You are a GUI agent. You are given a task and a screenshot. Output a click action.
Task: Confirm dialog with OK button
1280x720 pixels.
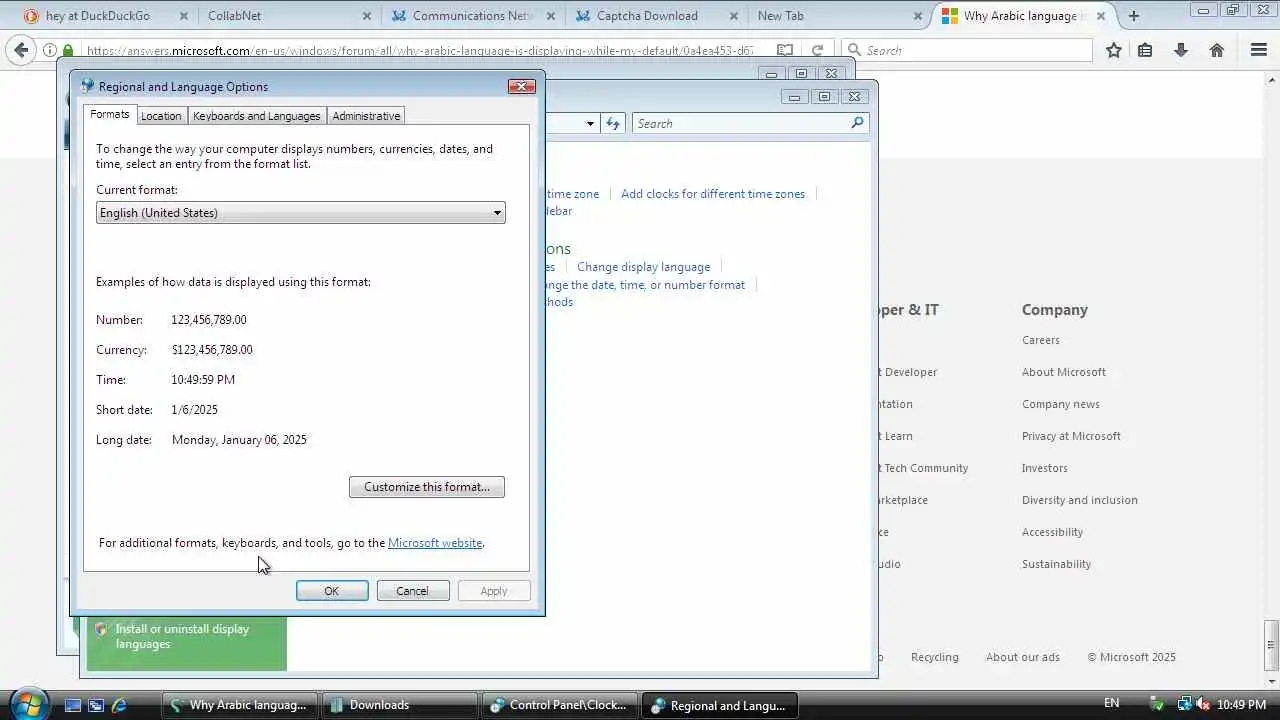(x=332, y=591)
